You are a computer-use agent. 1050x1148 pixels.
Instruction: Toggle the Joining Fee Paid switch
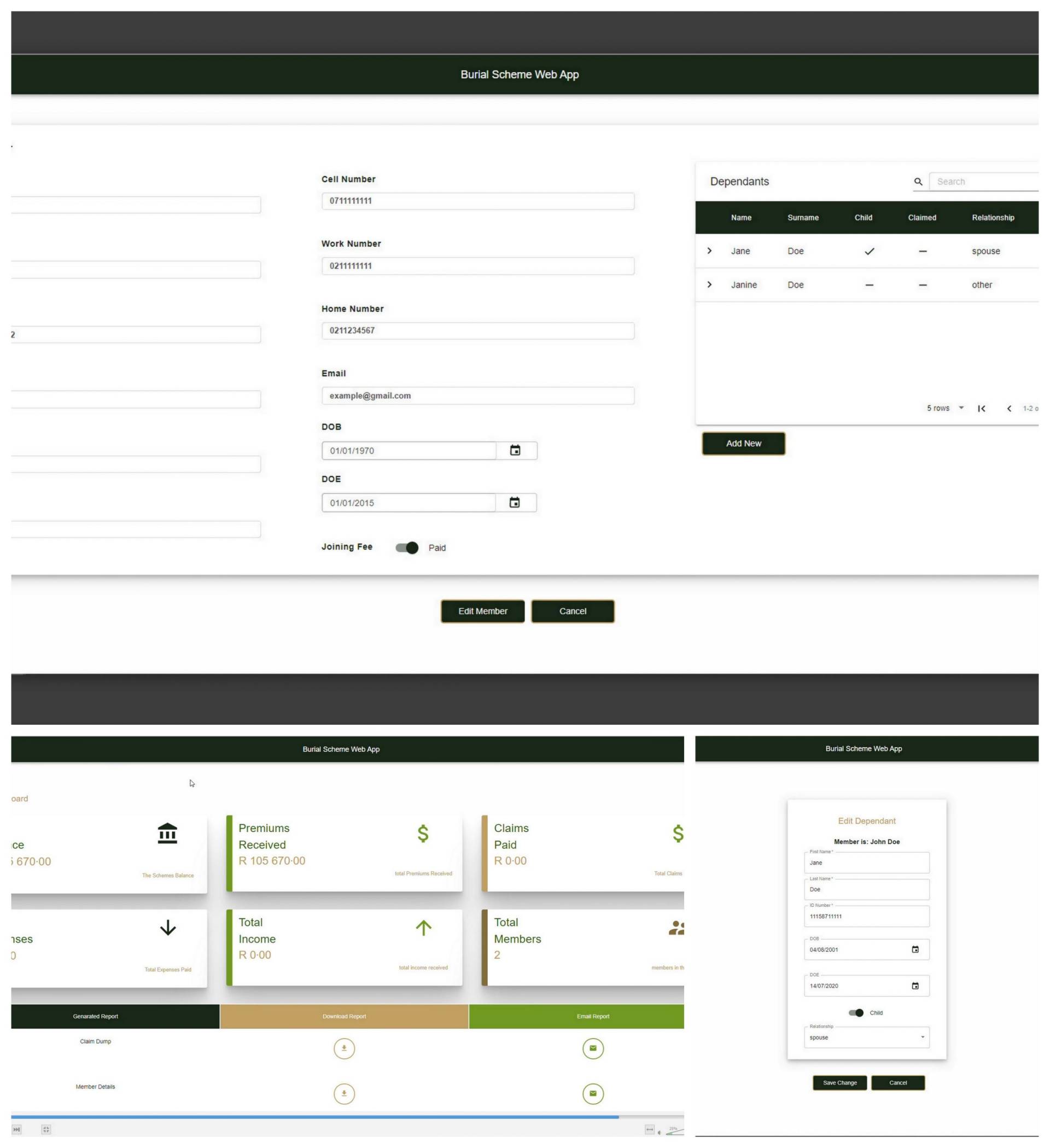(x=407, y=548)
